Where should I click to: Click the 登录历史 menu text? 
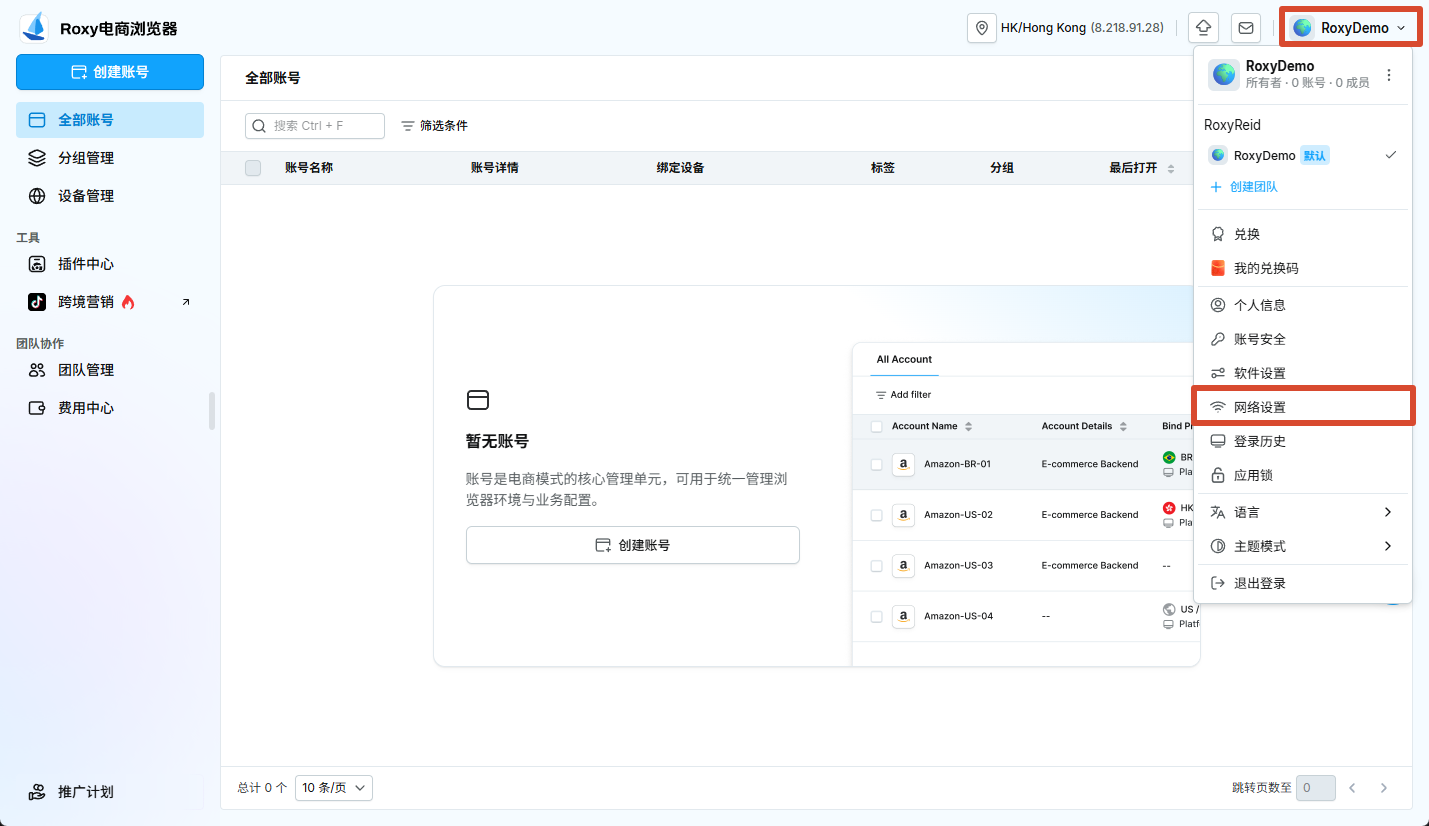click(x=1260, y=441)
